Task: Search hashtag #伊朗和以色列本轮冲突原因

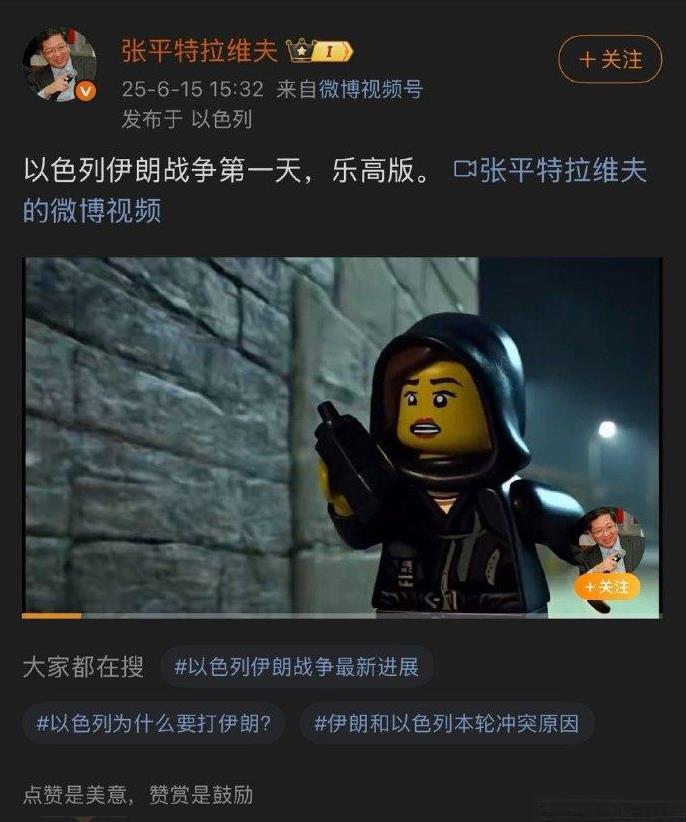Action: point(447,724)
